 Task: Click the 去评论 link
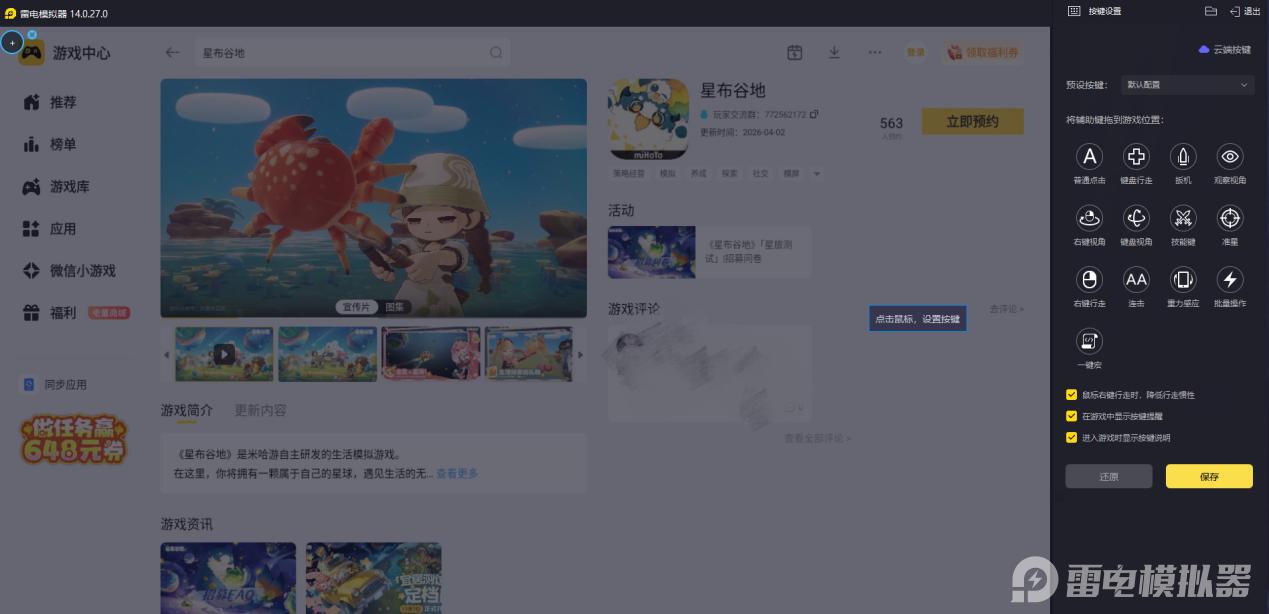tap(1006, 309)
